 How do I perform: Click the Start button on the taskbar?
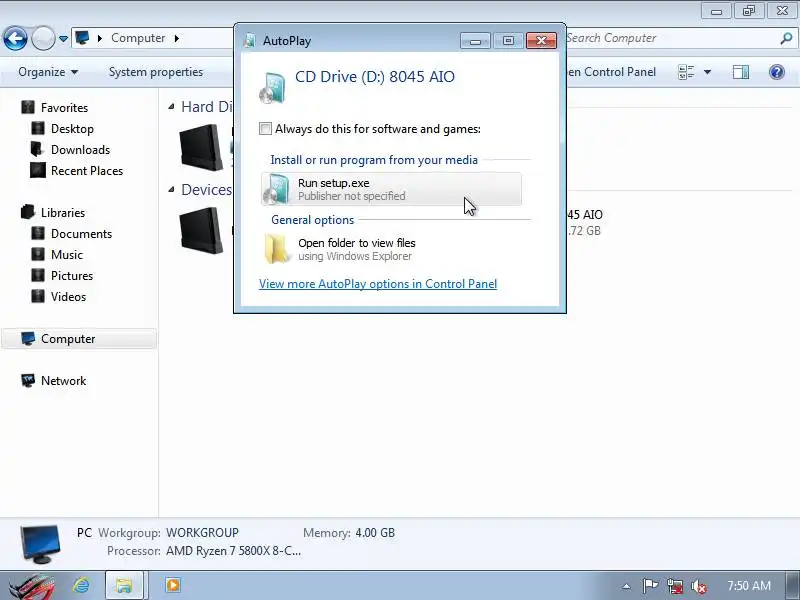(x=32, y=586)
